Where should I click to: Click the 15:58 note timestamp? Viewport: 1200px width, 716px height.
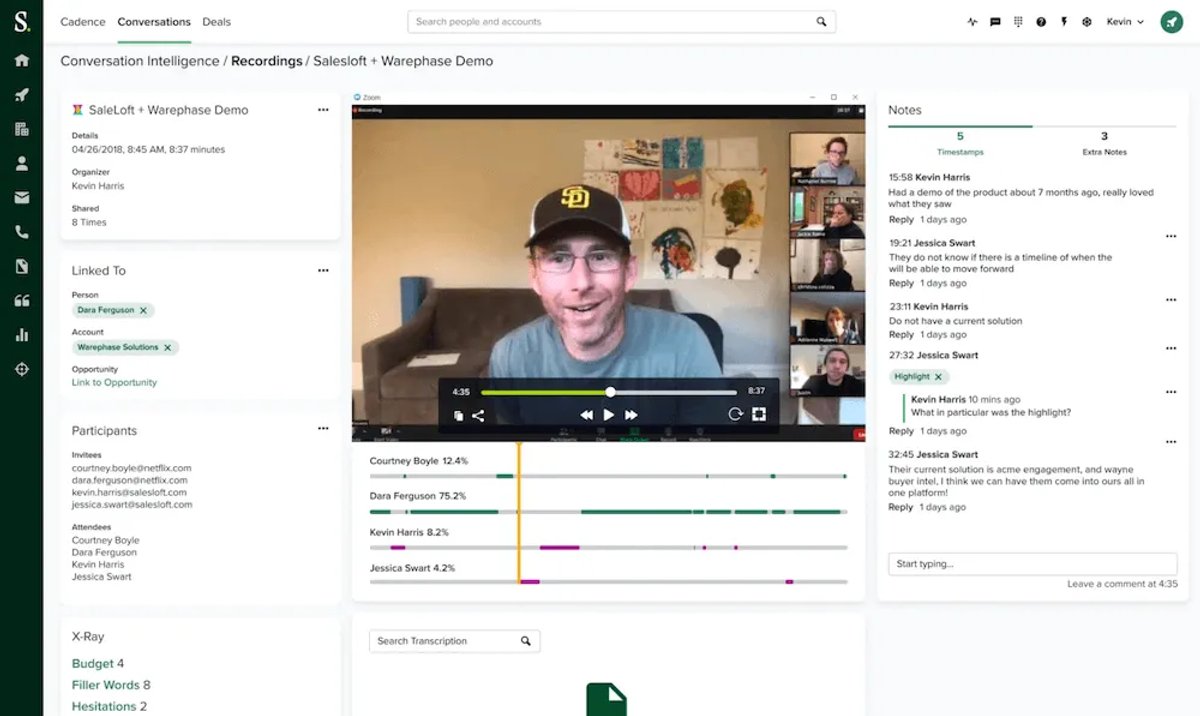900,177
